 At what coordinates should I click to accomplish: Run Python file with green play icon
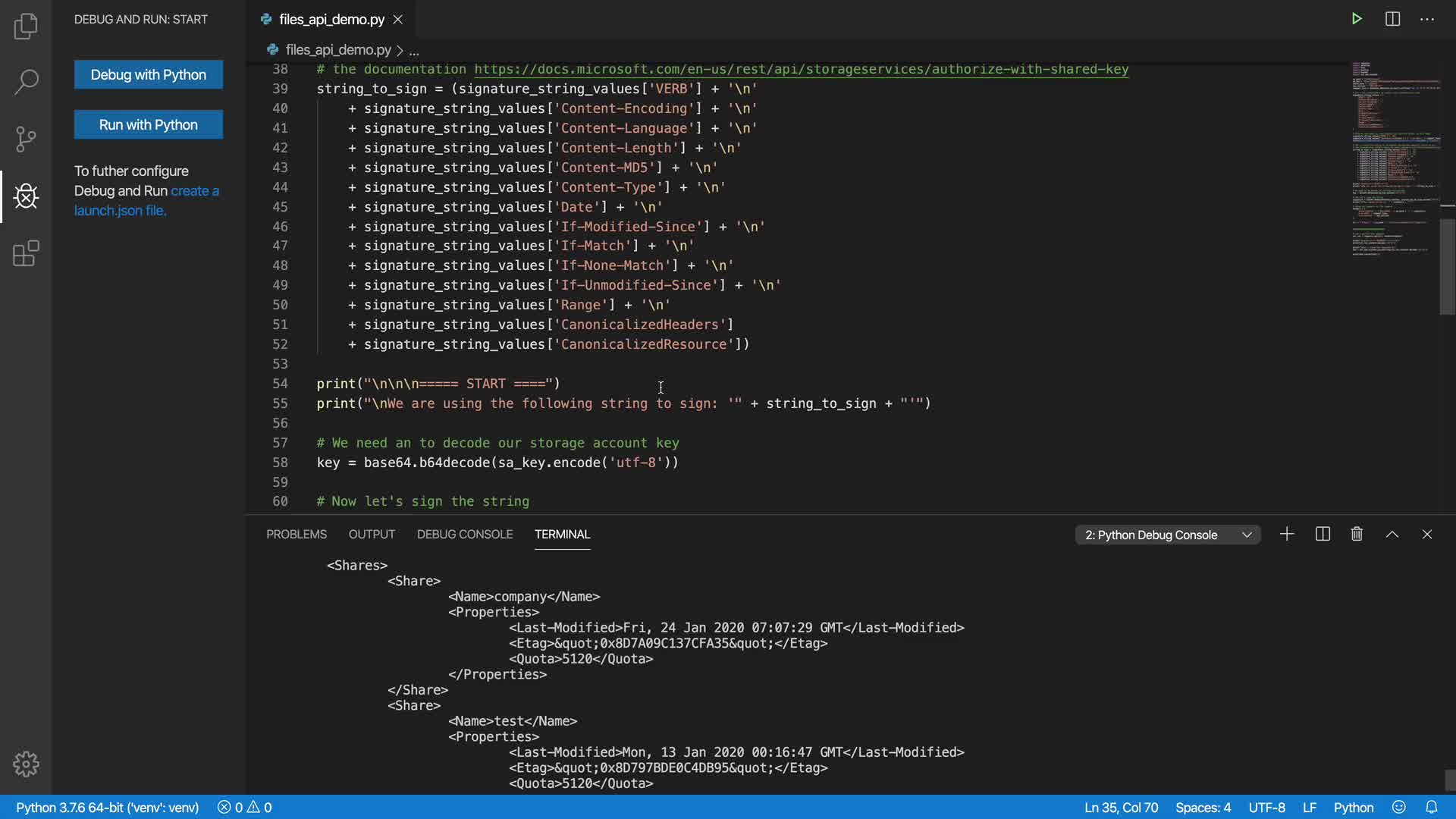[1357, 19]
